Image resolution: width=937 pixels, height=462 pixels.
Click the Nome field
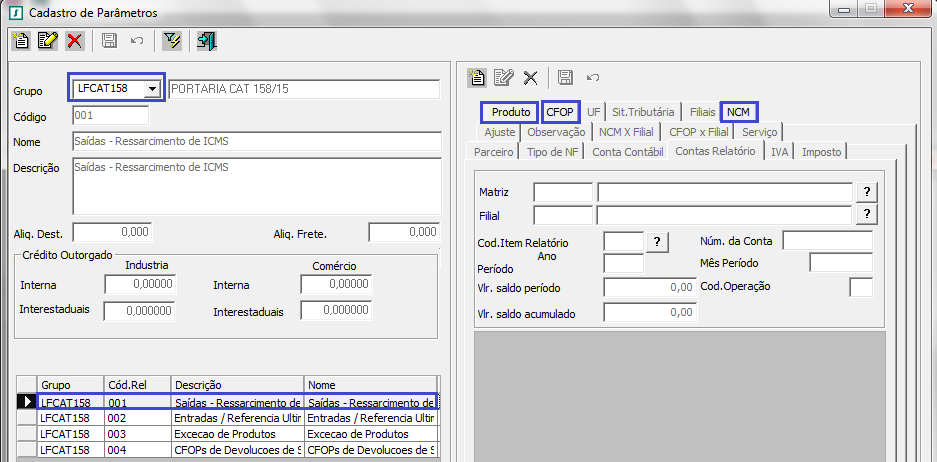point(257,142)
